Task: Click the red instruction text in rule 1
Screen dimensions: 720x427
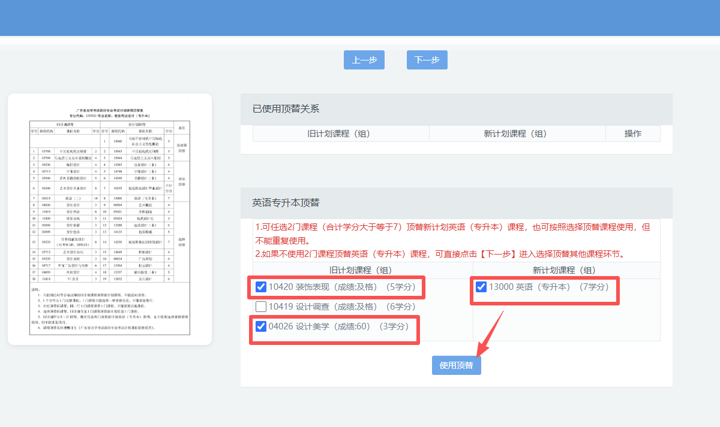Action: [x=450, y=227]
